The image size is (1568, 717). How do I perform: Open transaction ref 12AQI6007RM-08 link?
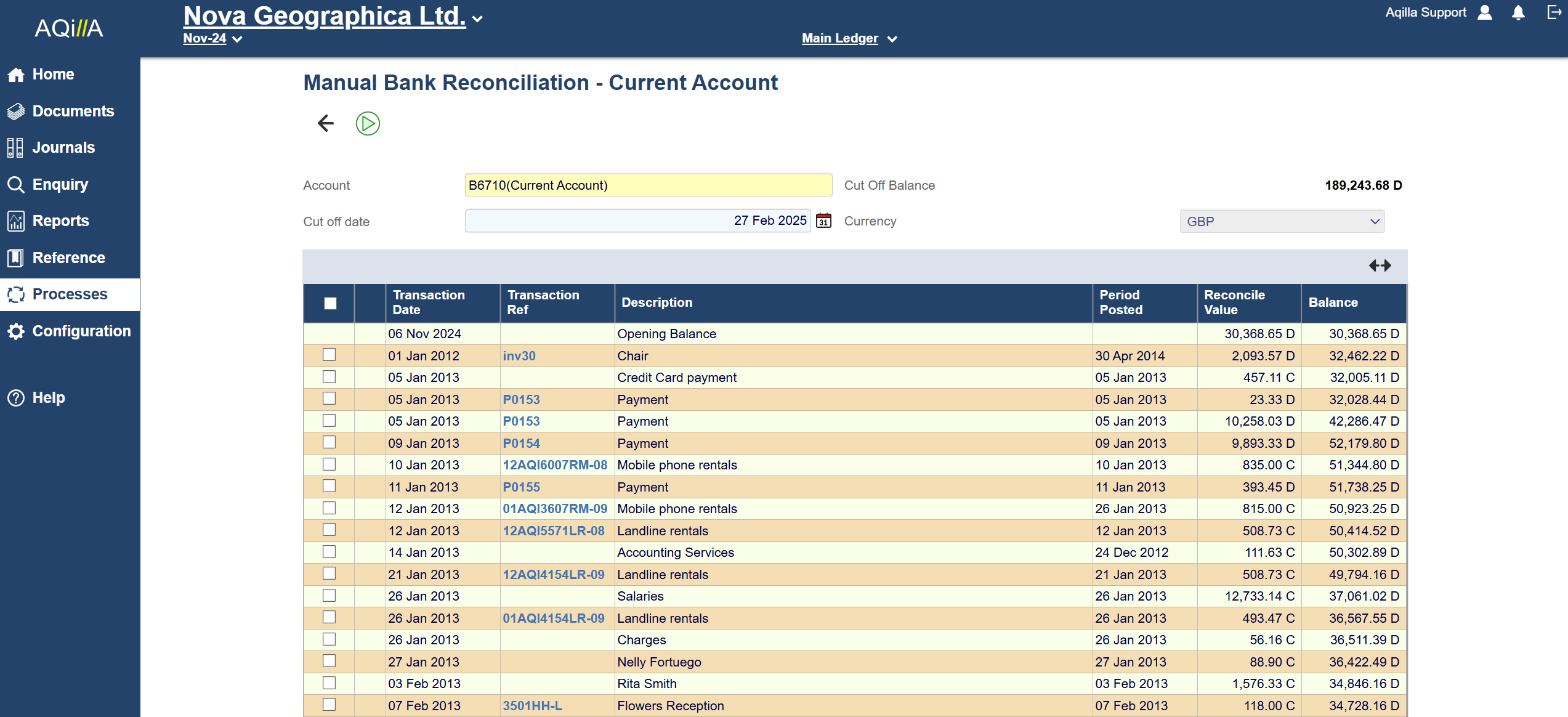tap(555, 465)
